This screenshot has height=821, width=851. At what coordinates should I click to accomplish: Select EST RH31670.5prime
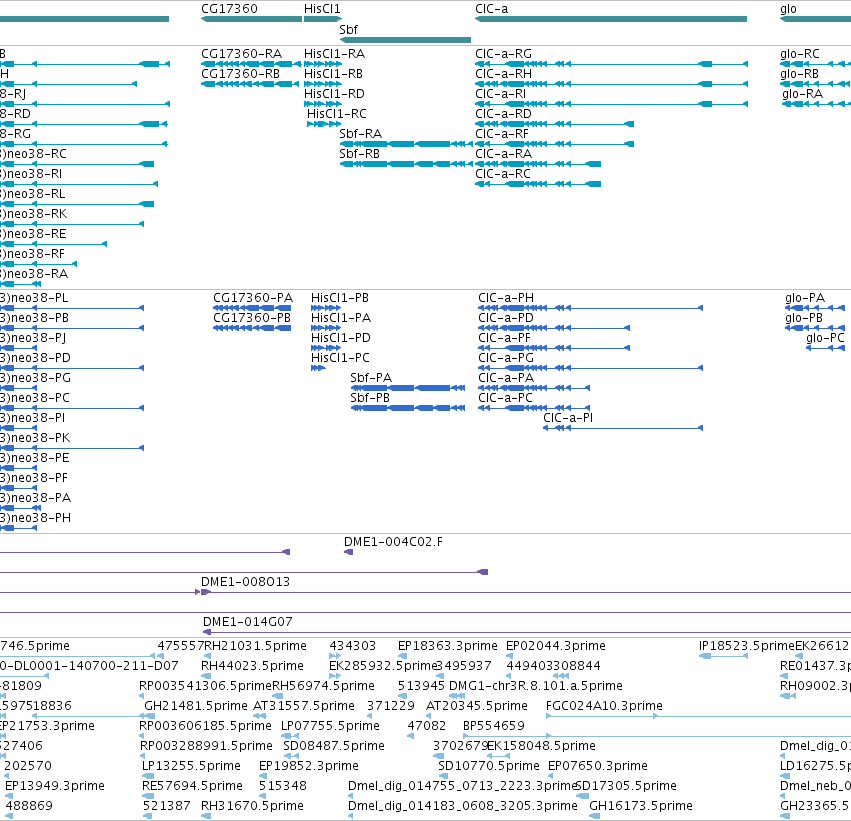point(252,806)
